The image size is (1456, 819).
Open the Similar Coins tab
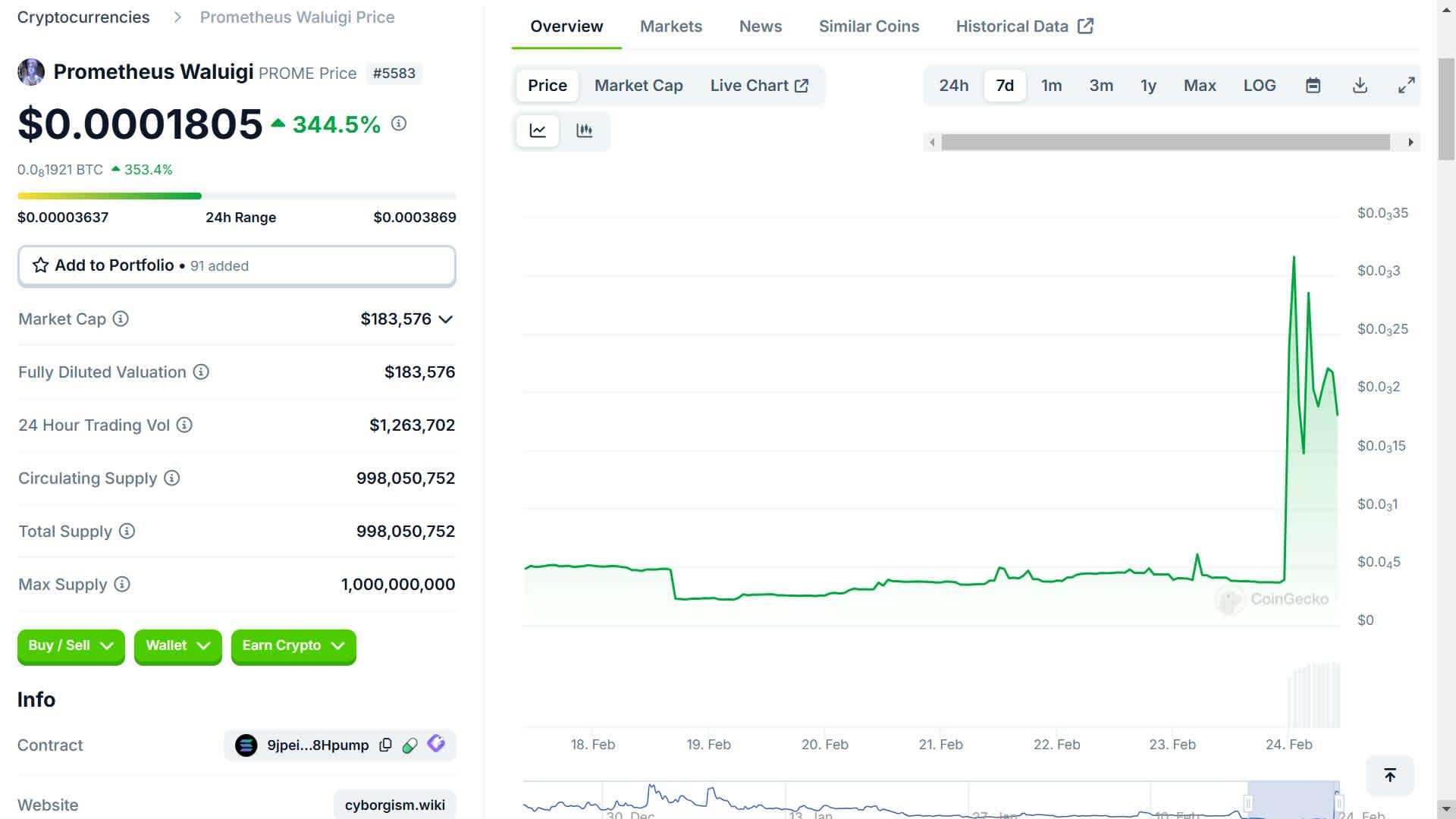[869, 27]
